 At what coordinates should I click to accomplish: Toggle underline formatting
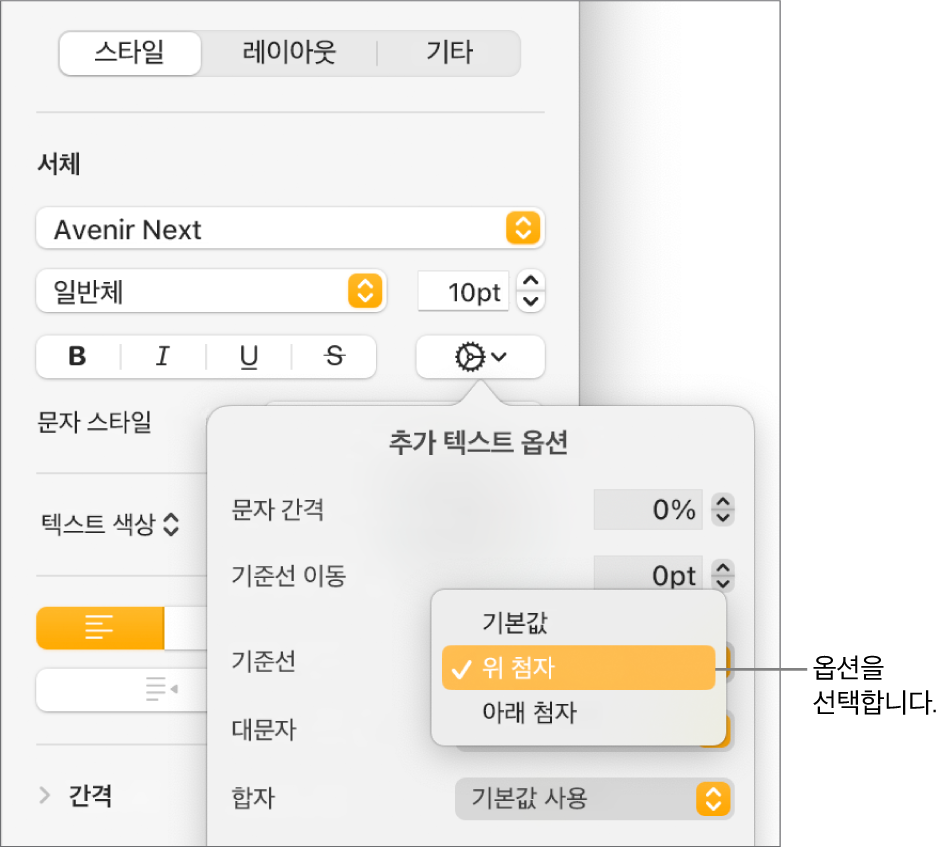248,357
